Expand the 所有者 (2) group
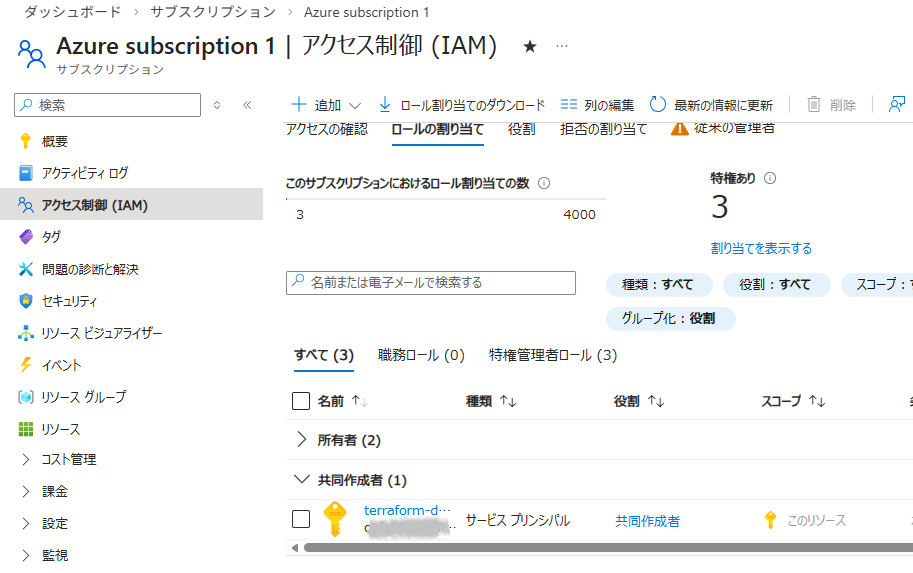913x573 pixels. [x=303, y=440]
